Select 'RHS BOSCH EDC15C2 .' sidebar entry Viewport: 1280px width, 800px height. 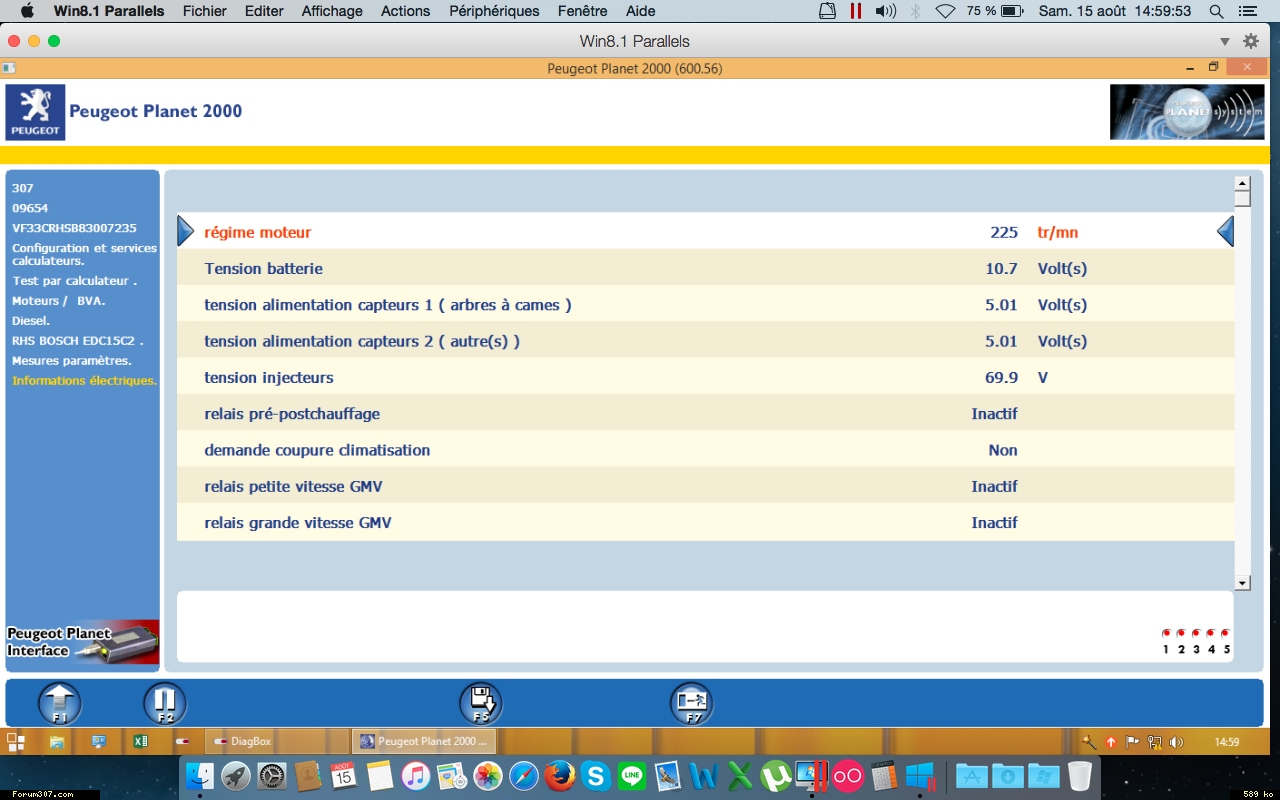click(77, 341)
